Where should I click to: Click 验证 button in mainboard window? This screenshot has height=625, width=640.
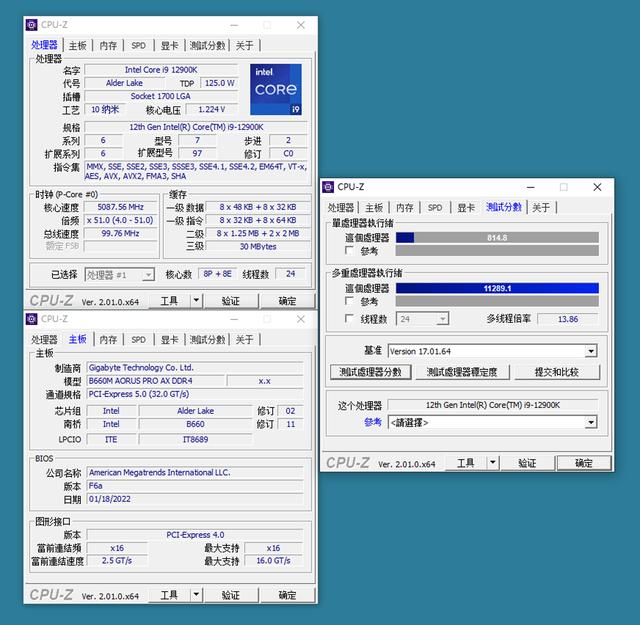pos(231,595)
